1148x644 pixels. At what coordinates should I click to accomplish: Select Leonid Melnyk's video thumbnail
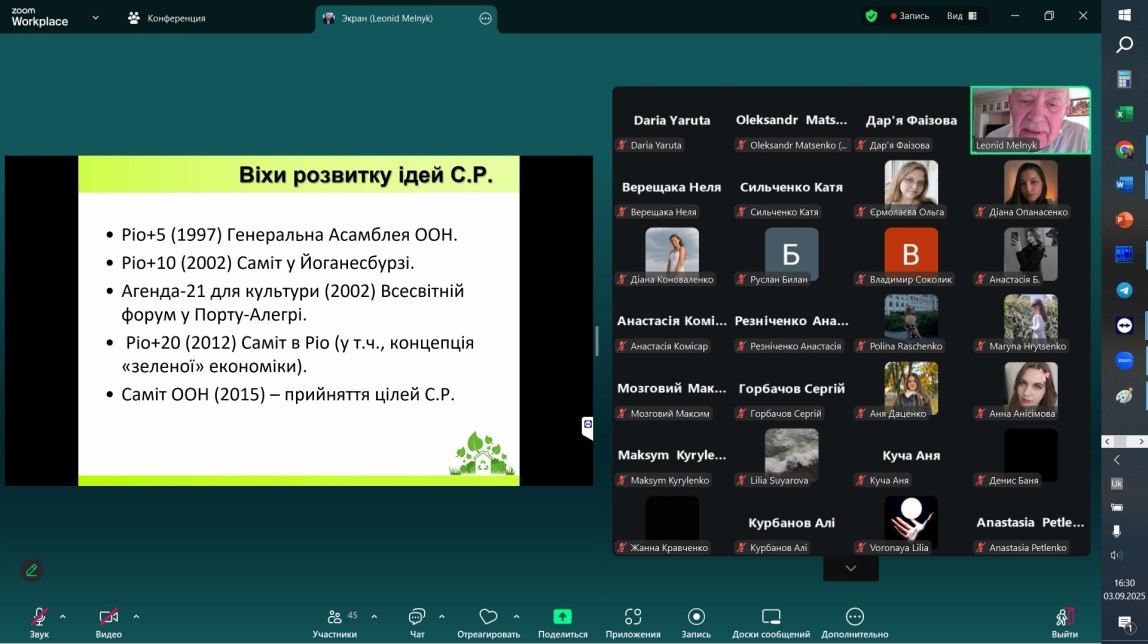click(1030, 119)
